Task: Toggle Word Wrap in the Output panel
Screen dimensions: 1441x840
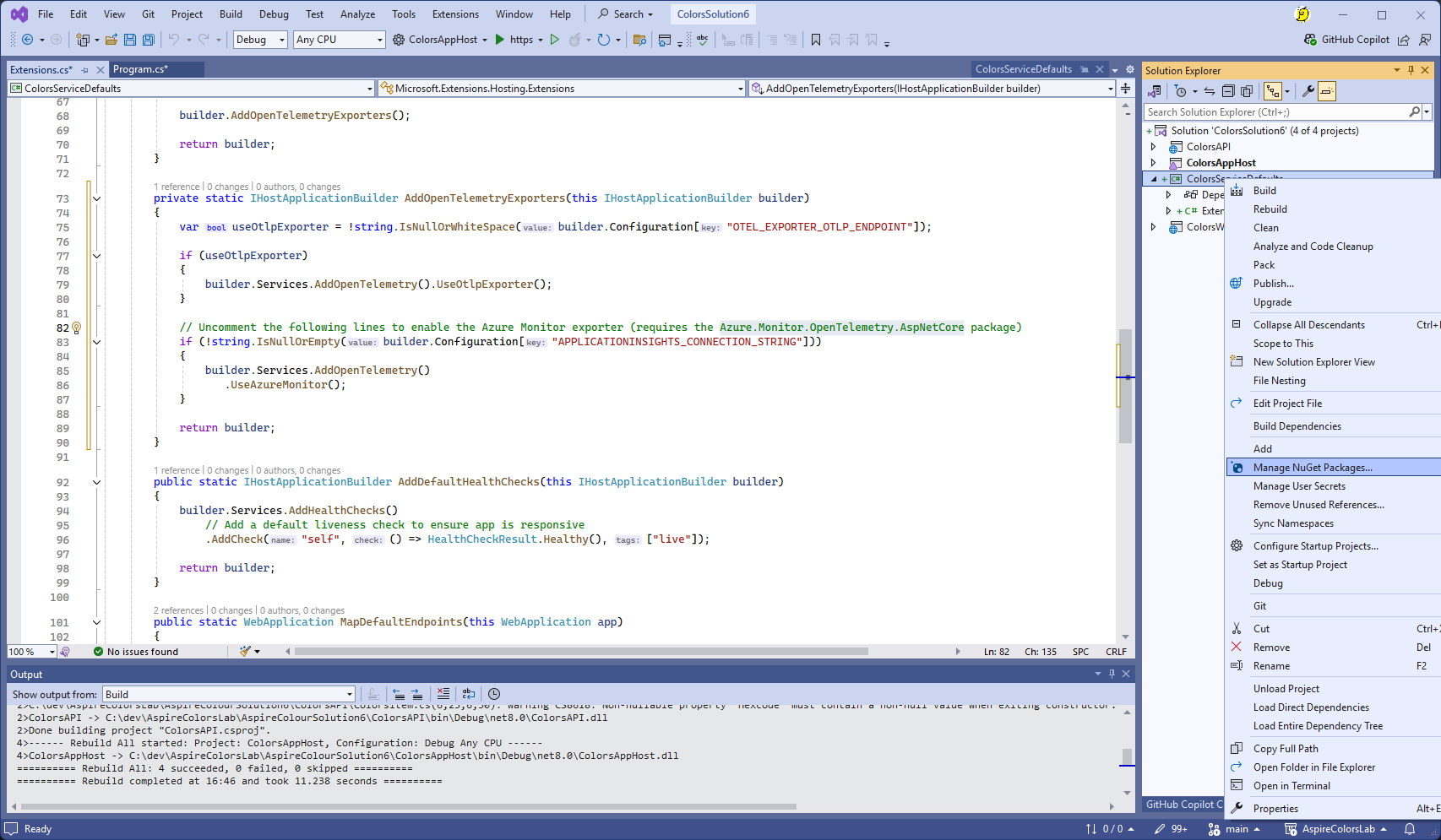Action: click(469, 694)
